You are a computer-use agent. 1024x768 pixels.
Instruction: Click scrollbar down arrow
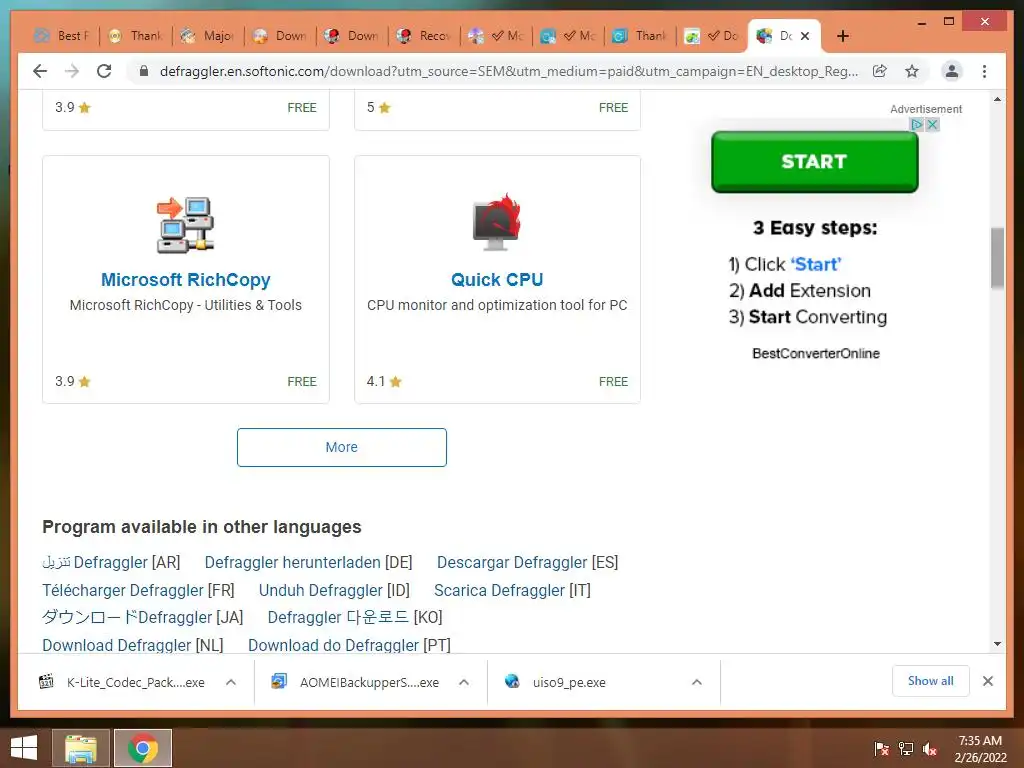[997, 644]
